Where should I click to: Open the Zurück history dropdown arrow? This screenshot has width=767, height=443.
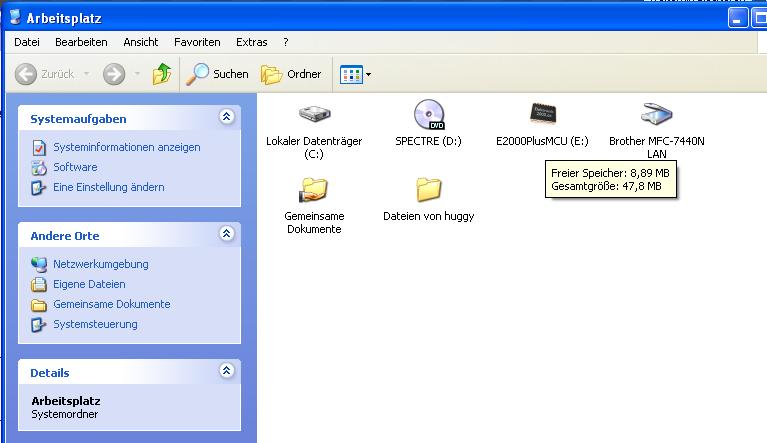[86, 74]
